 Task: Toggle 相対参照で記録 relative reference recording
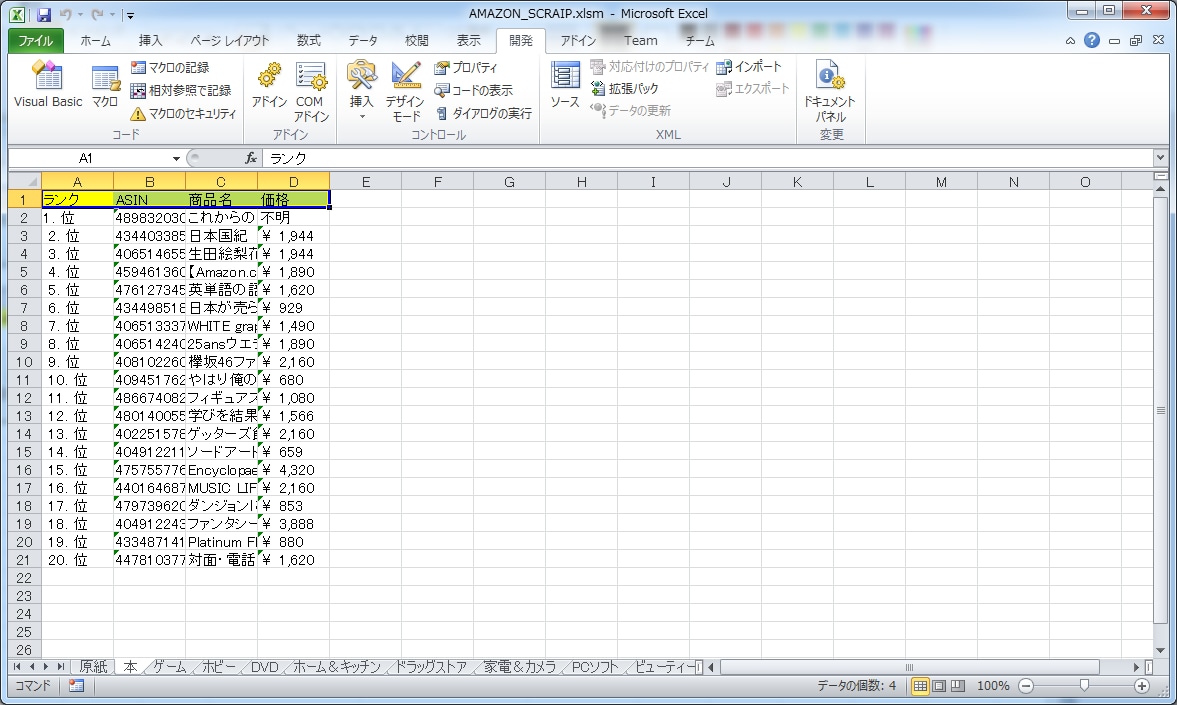pyautogui.click(x=180, y=90)
